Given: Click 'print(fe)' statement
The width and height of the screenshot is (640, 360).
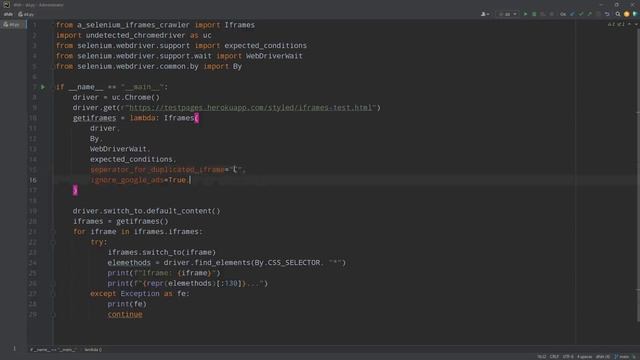Looking at the screenshot, I should tap(127, 304).
